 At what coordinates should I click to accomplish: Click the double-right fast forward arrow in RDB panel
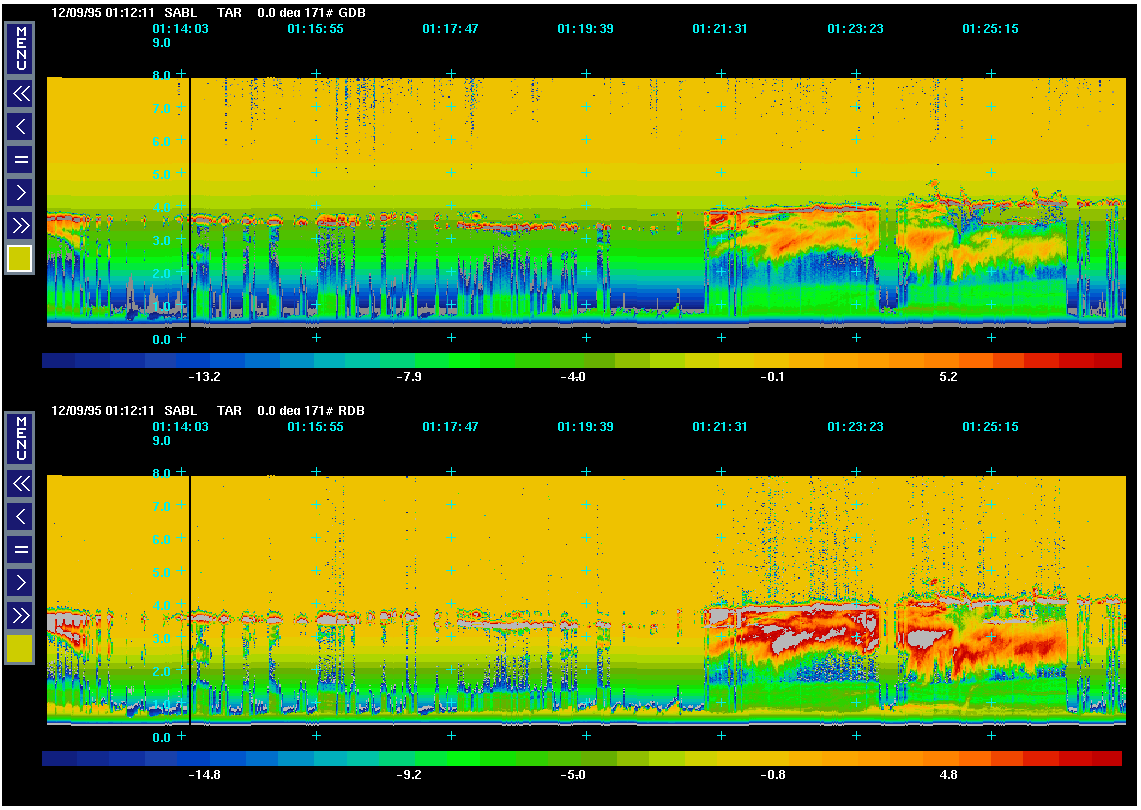point(20,614)
